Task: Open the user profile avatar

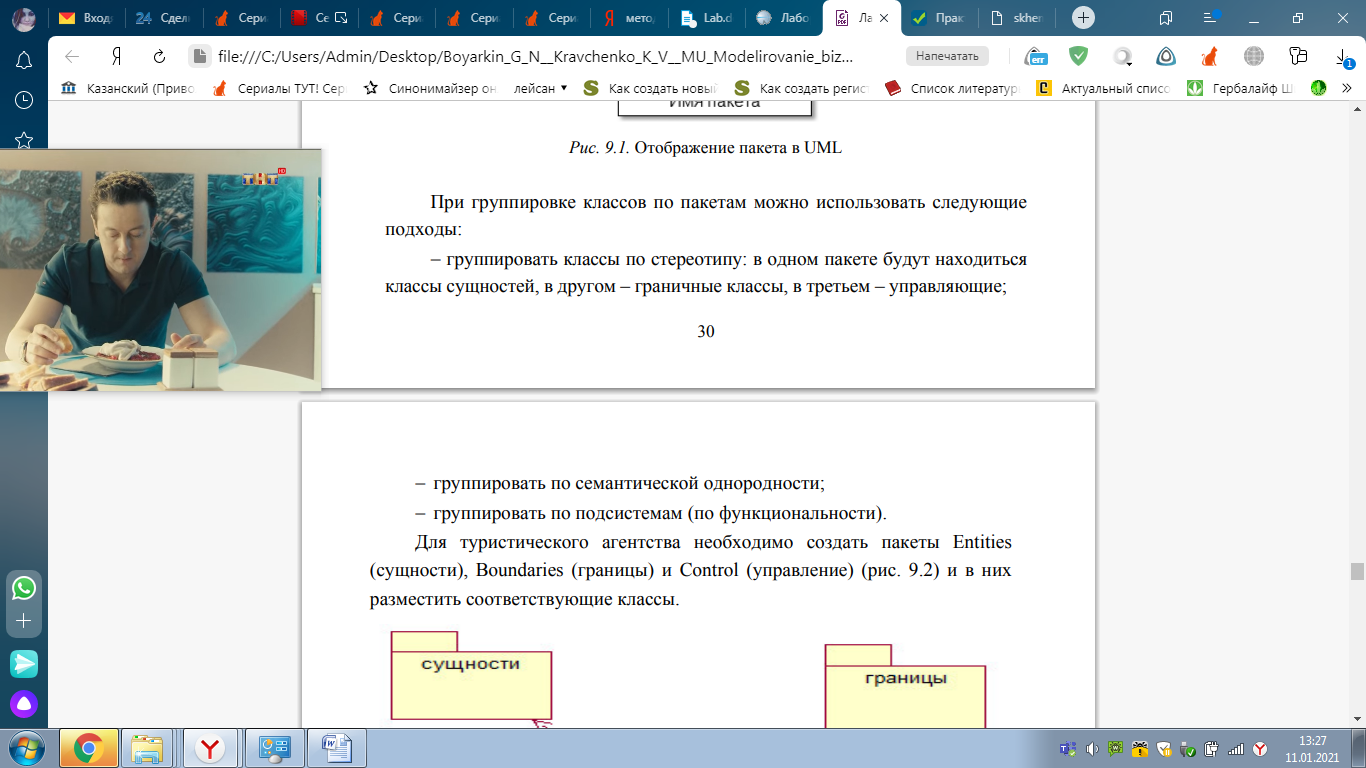Action: click(x=24, y=18)
